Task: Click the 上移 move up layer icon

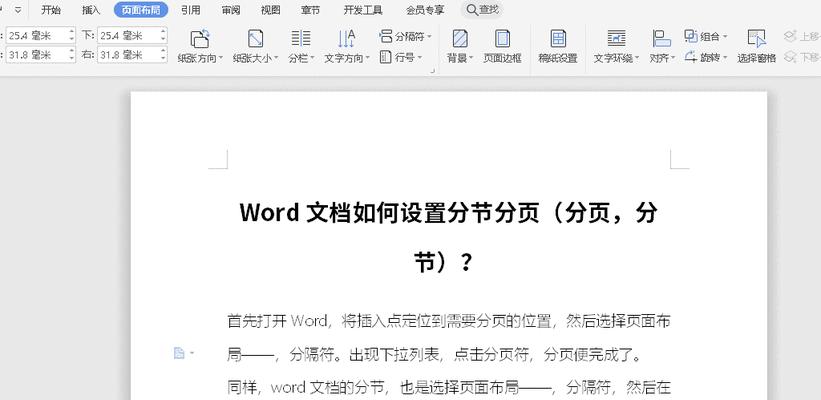Action: tap(790, 36)
